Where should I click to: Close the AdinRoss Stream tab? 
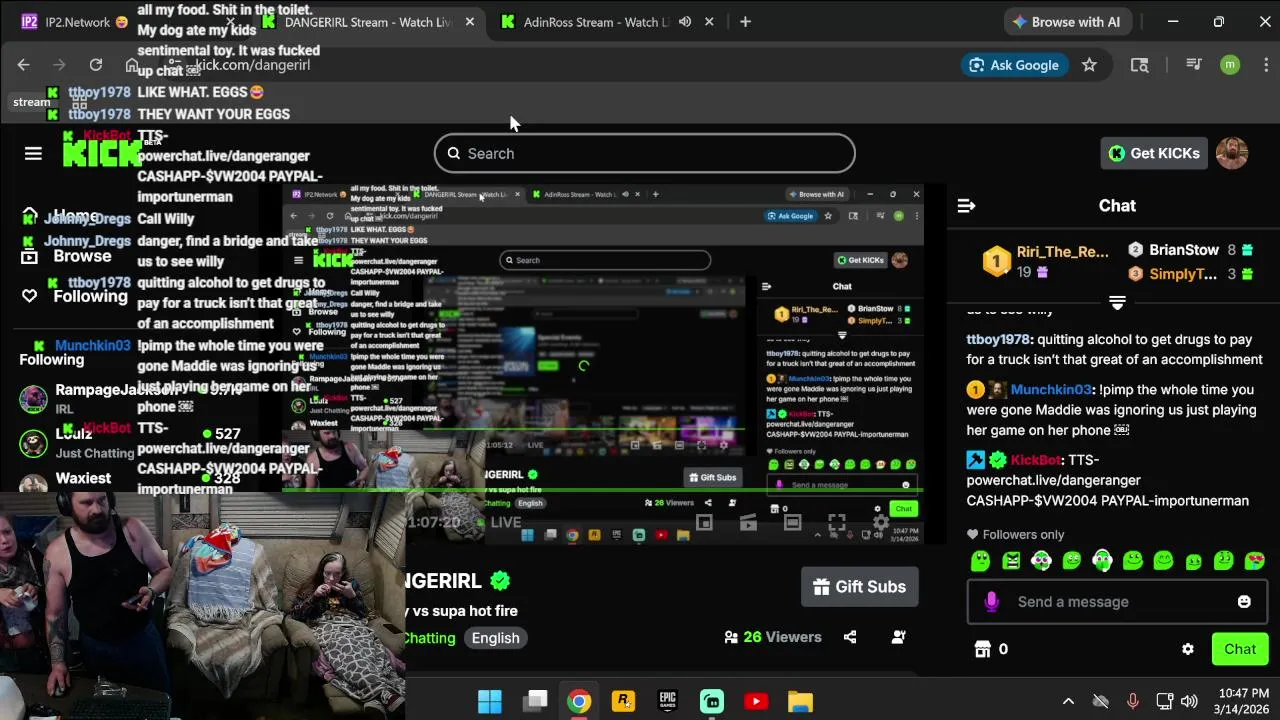pyautogui.click(x=710, y=22)
